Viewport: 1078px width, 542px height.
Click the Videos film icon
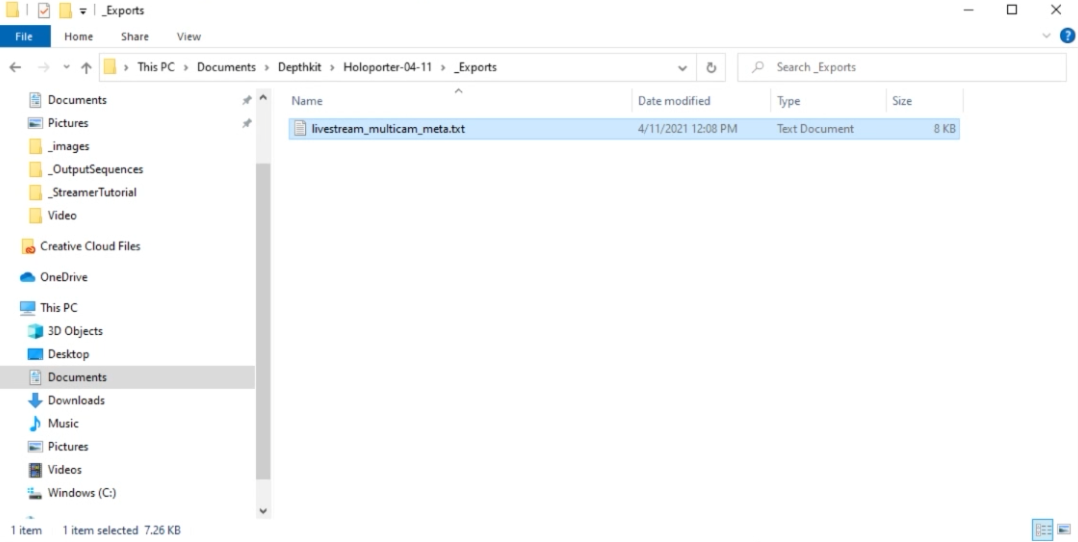click(x=35, y=470)
